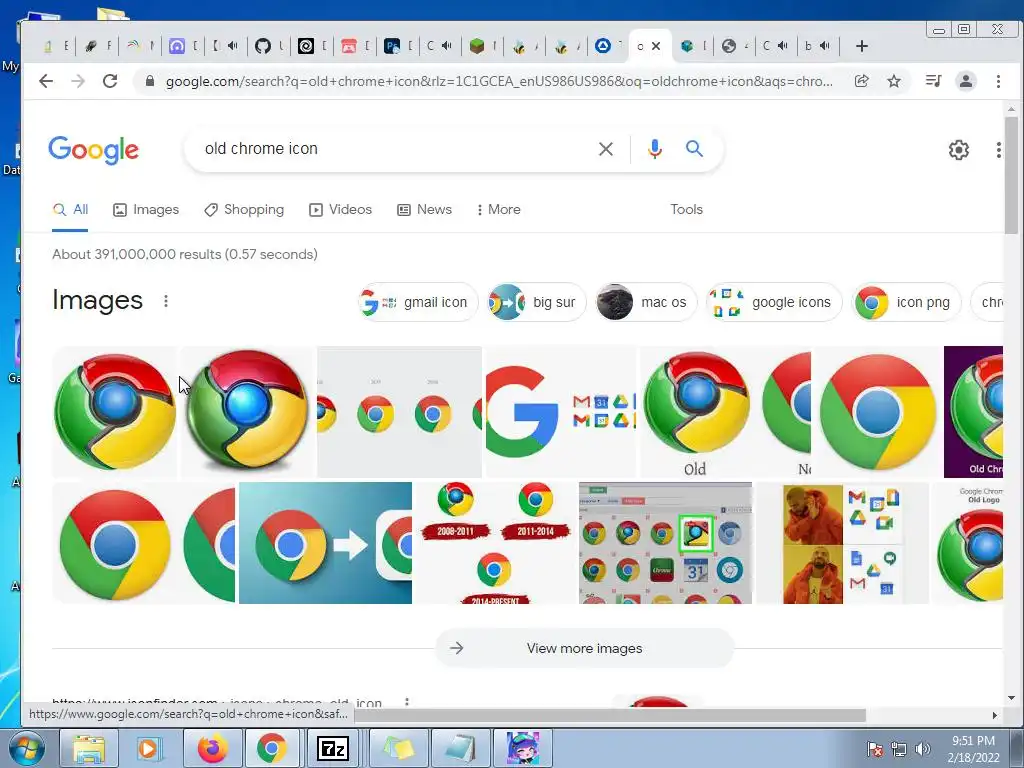Filter images by 'big sur' chip

pos(537,302)
